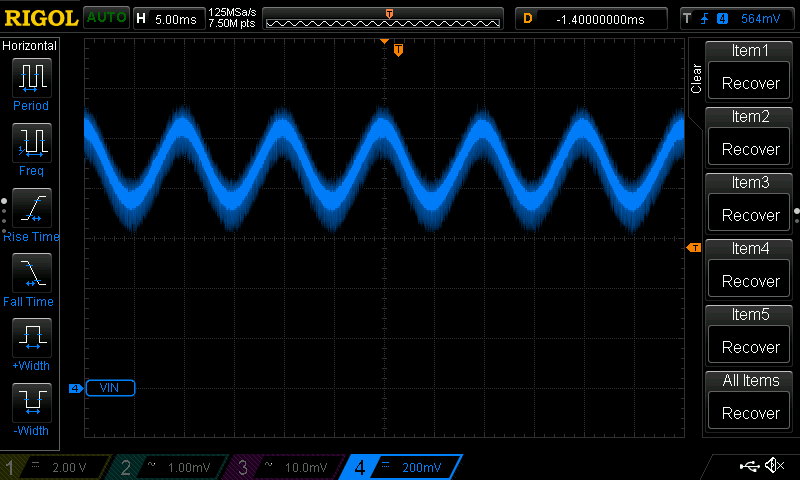Click the Item5 Recover button
Viewport: 800px width, 480px height.
point(749,346)
